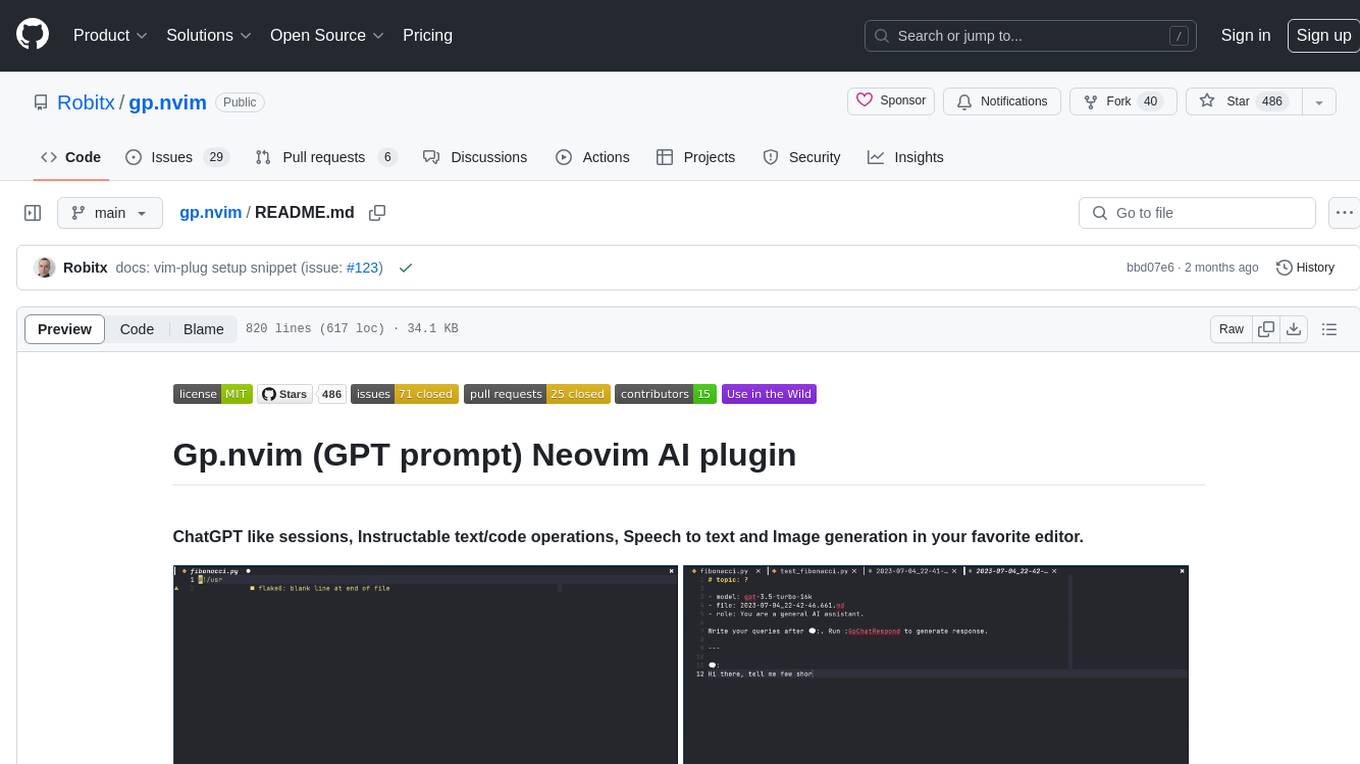Click the Sign in link
The height and width of the screenshot is (764, 1360).
1245,35
